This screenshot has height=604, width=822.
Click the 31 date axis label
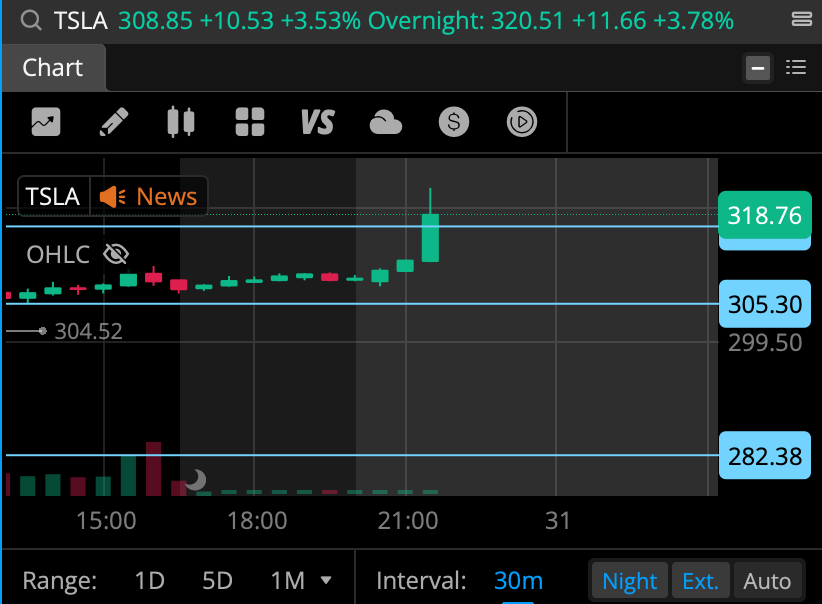tap(557, 521)
